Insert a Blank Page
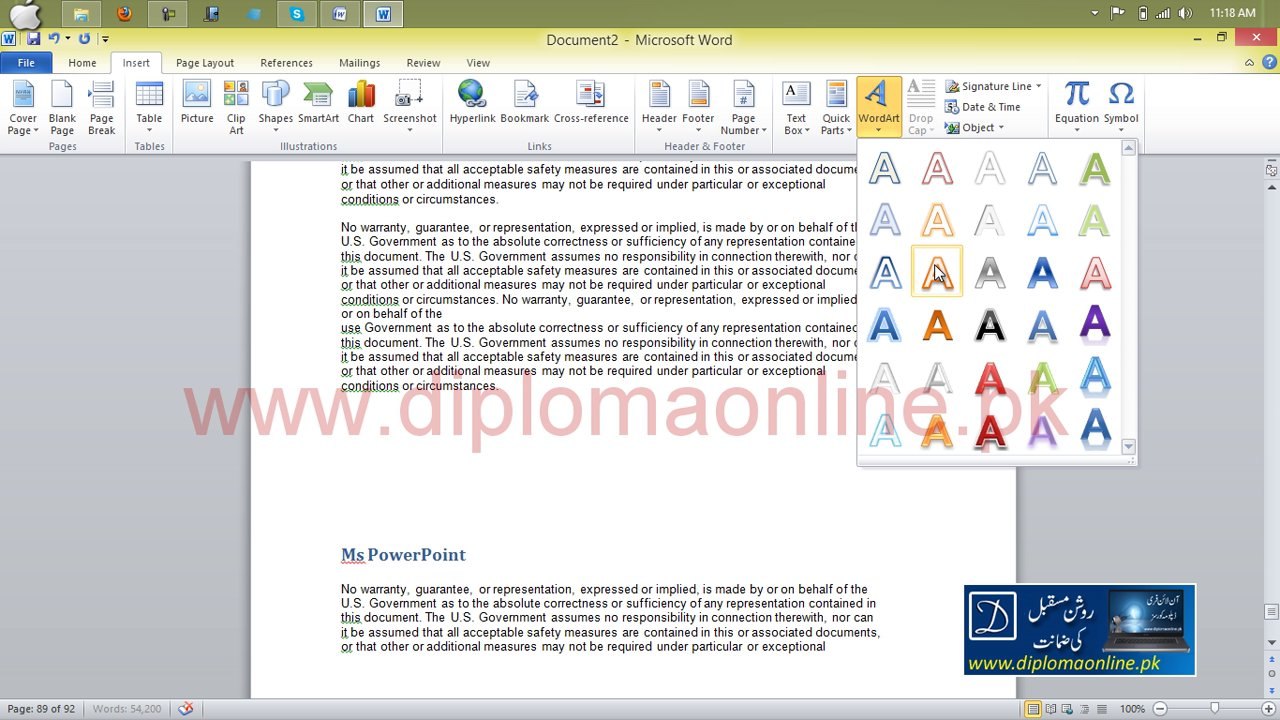The width and height of the screenshot is (1280, 720). [62, 107]
